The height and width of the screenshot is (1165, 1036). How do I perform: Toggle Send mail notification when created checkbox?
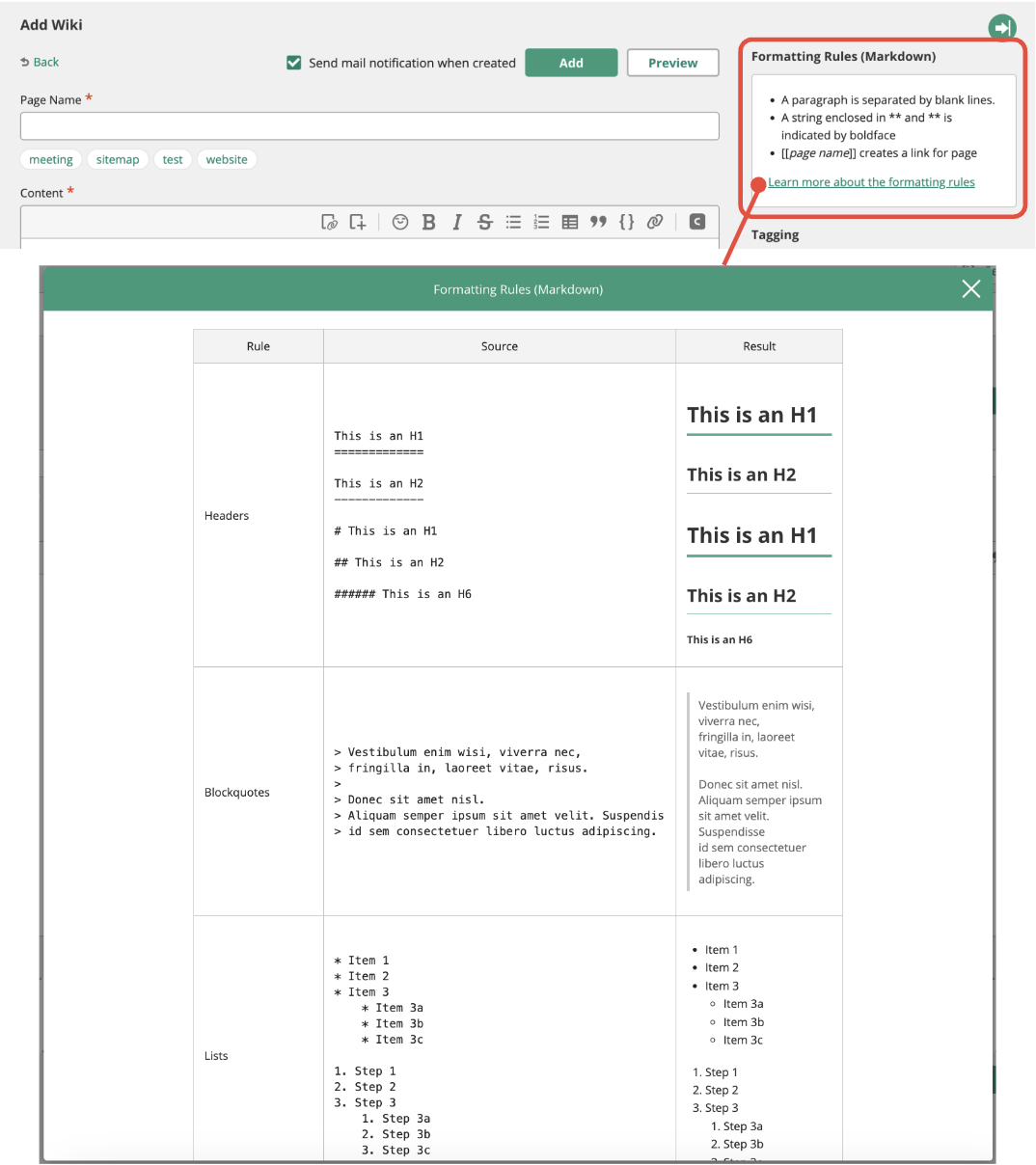point(294,63)
